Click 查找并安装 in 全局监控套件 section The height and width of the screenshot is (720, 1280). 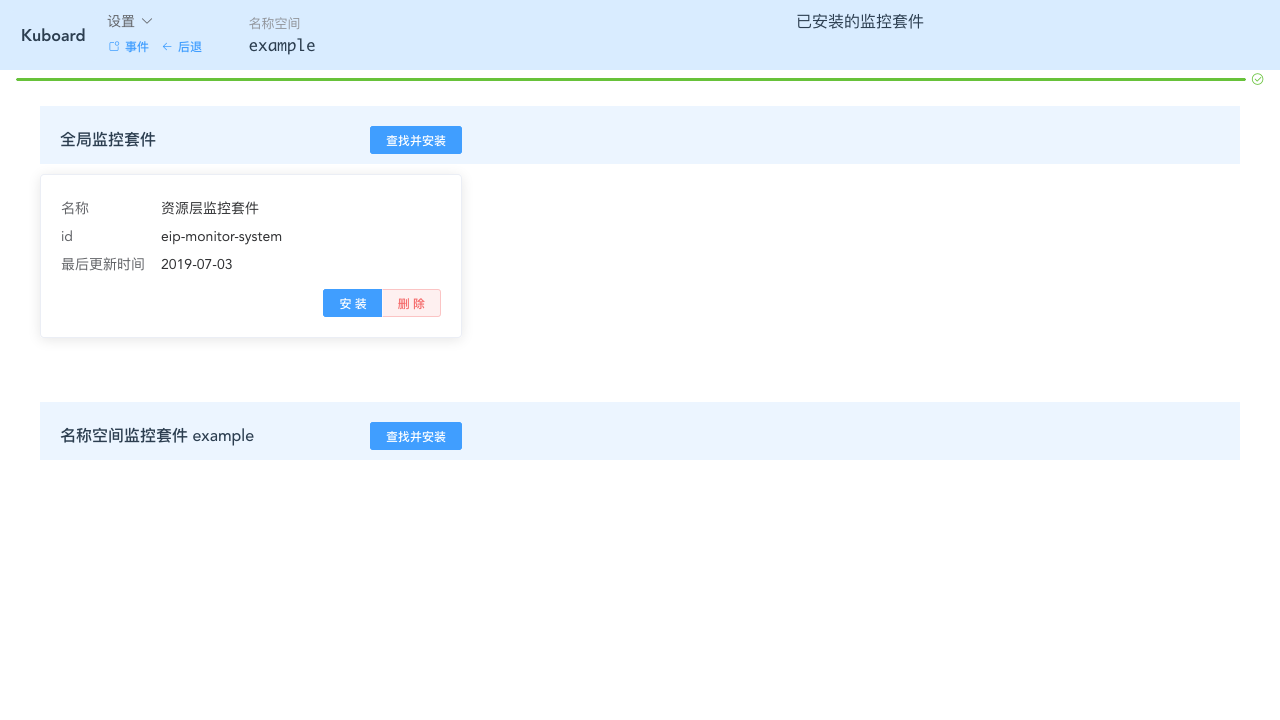pos(415,140)
